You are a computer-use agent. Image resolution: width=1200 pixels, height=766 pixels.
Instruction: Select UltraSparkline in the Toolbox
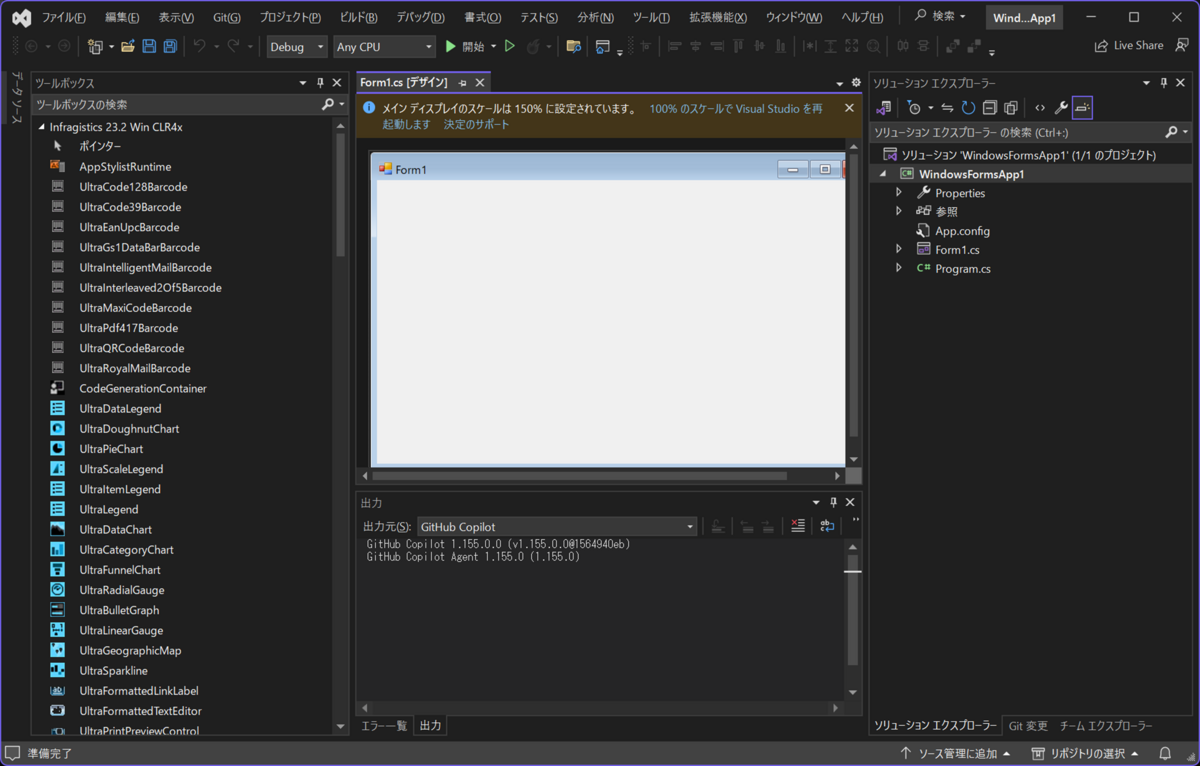click(113, 671)
